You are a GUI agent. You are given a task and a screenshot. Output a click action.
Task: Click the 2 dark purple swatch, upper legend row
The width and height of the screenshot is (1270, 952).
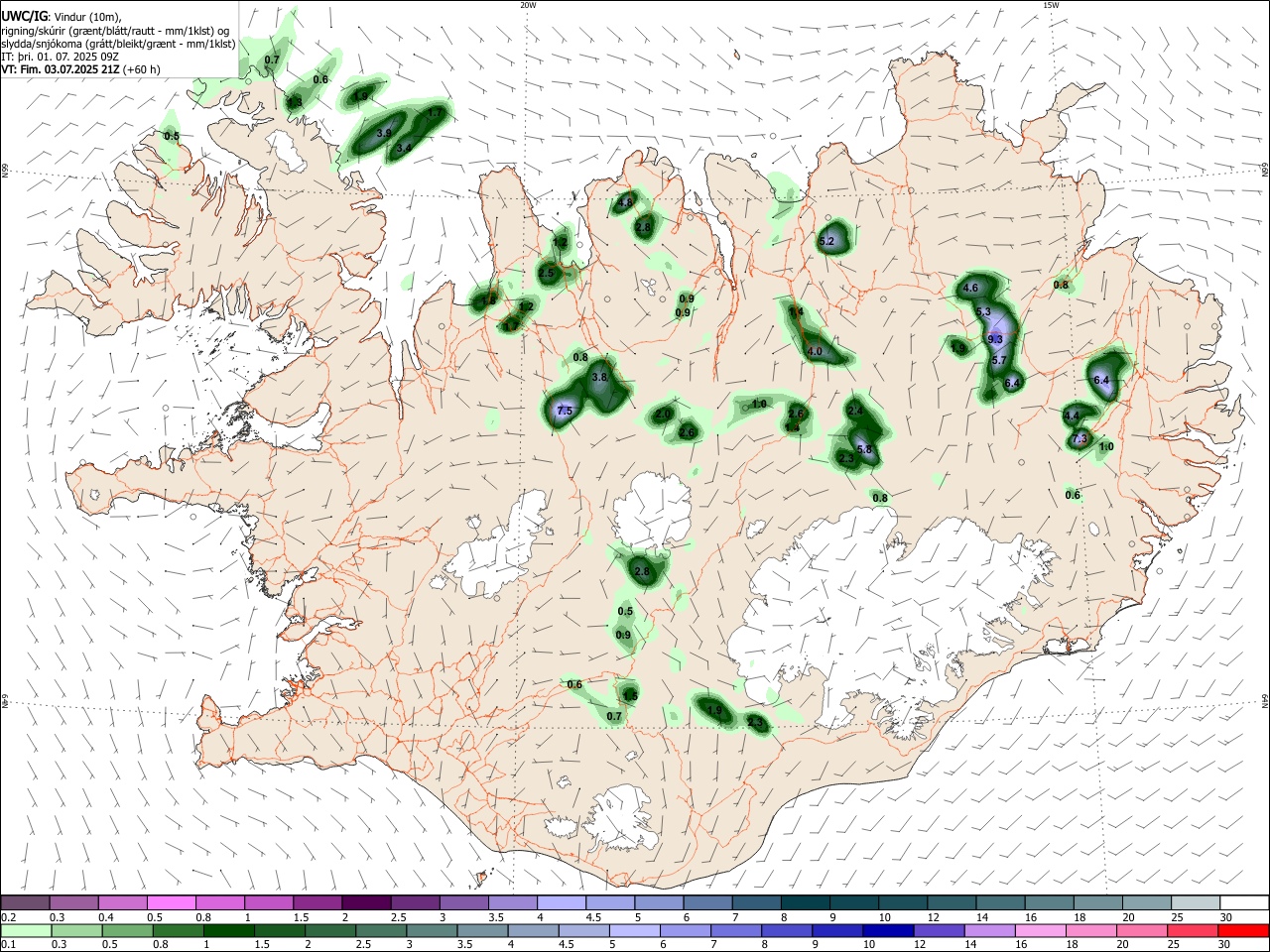click(x=365, y=902)
